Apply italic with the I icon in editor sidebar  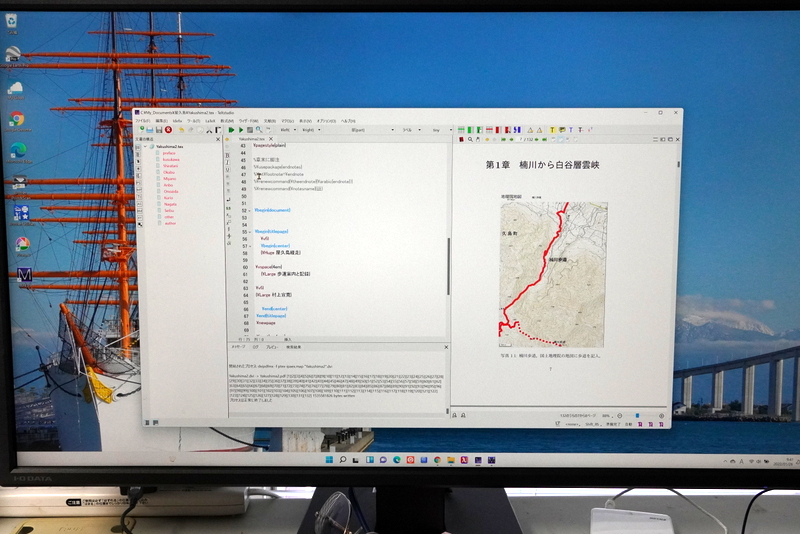[228, 162]
